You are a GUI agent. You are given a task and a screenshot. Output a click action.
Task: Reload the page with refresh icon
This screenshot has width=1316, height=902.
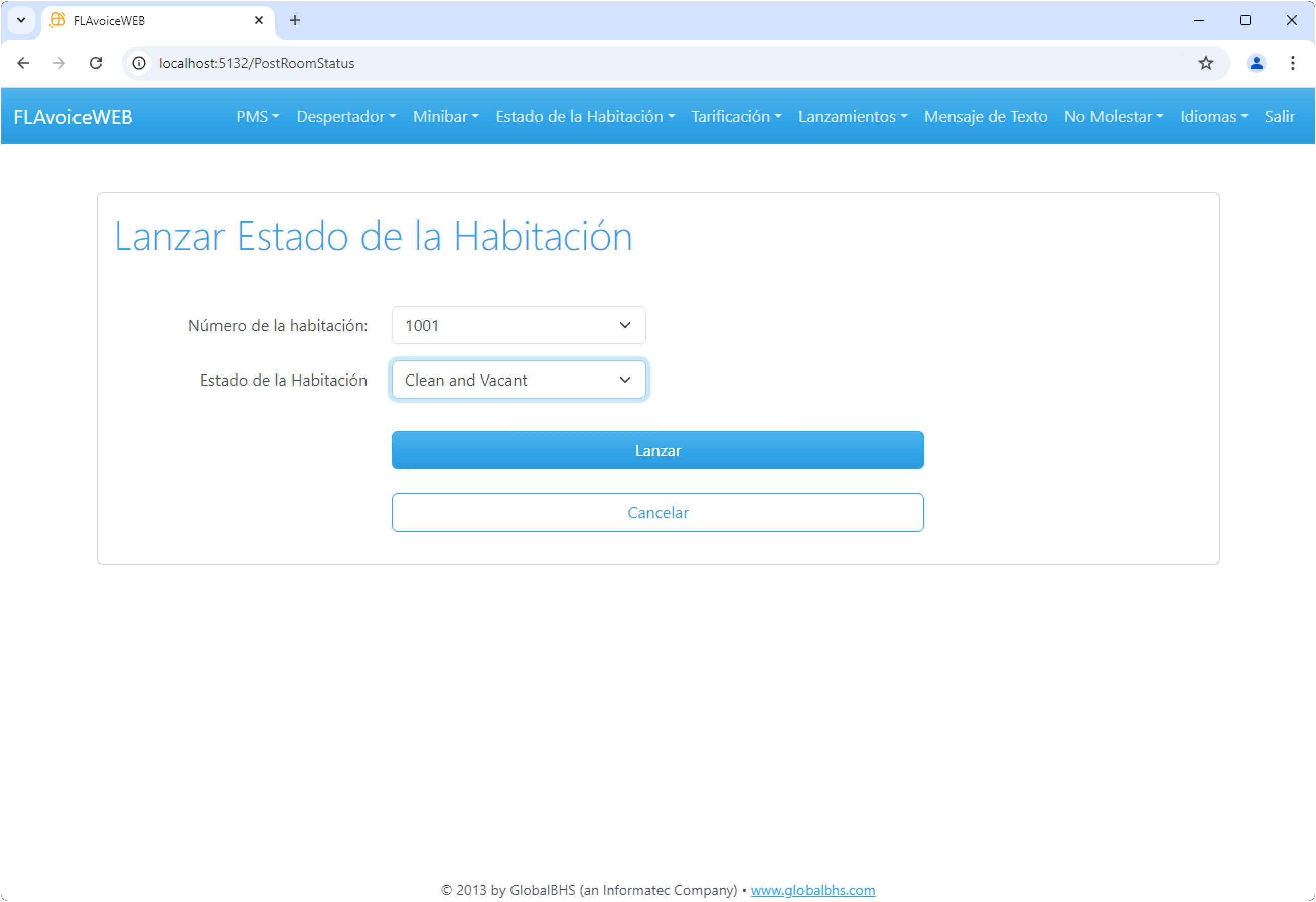point(96,63)
